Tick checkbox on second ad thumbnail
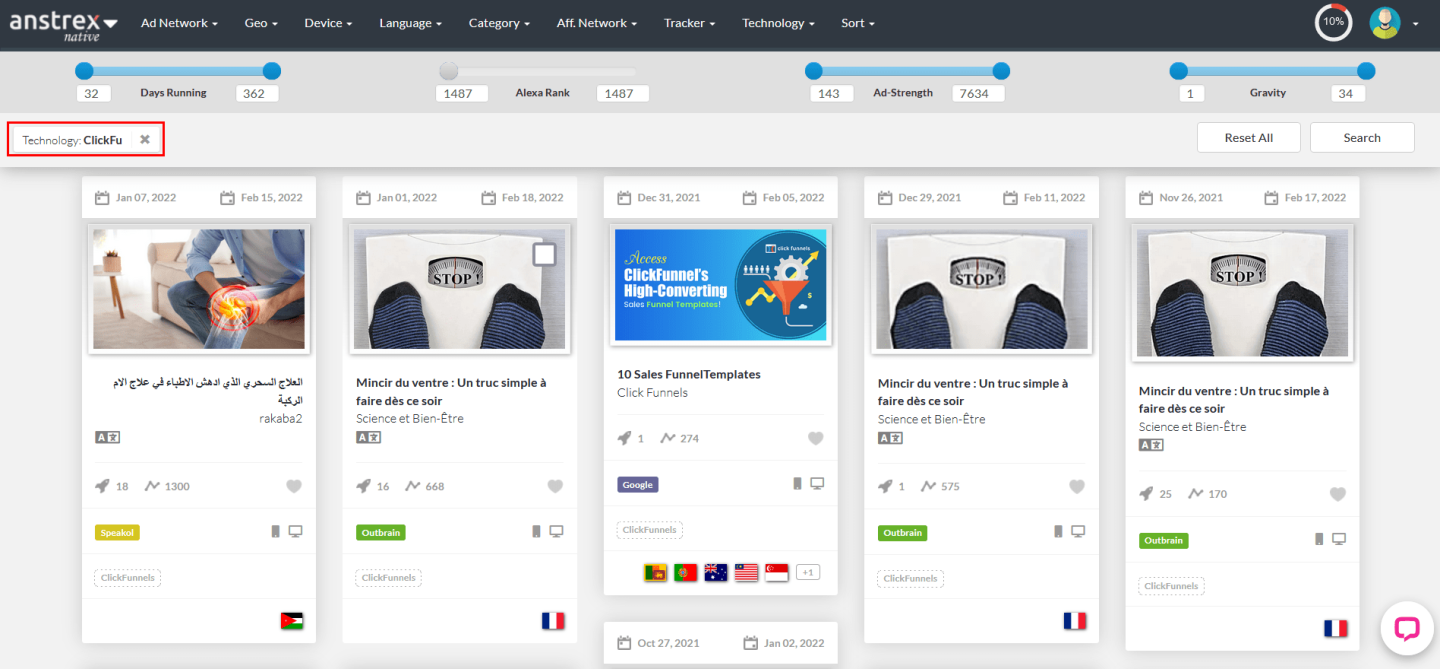1440x669 pixels. point(544,255)
